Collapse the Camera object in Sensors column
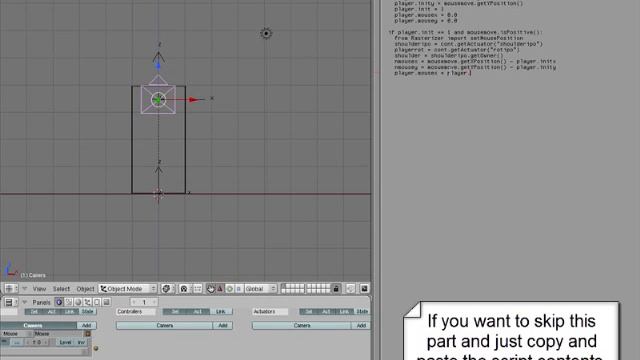The height and width of the screenshot is (360, 640). coord(38,325)
